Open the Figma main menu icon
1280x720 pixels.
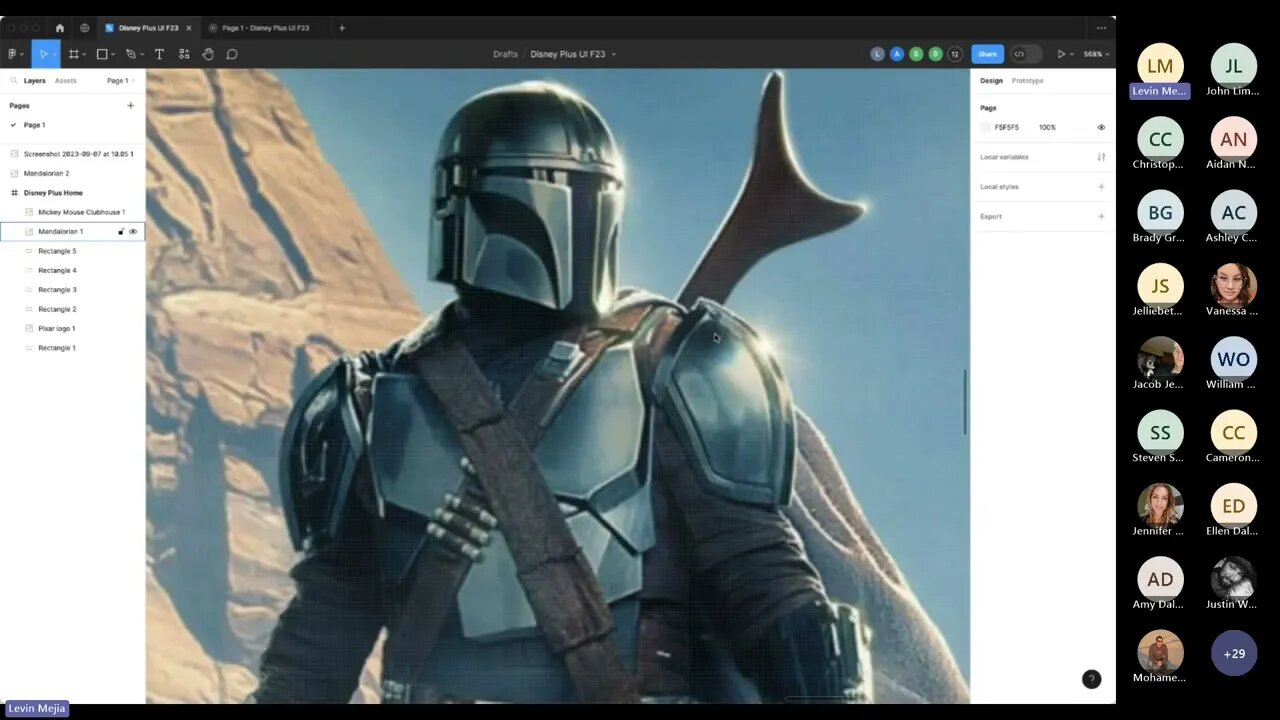pos(13,54)
